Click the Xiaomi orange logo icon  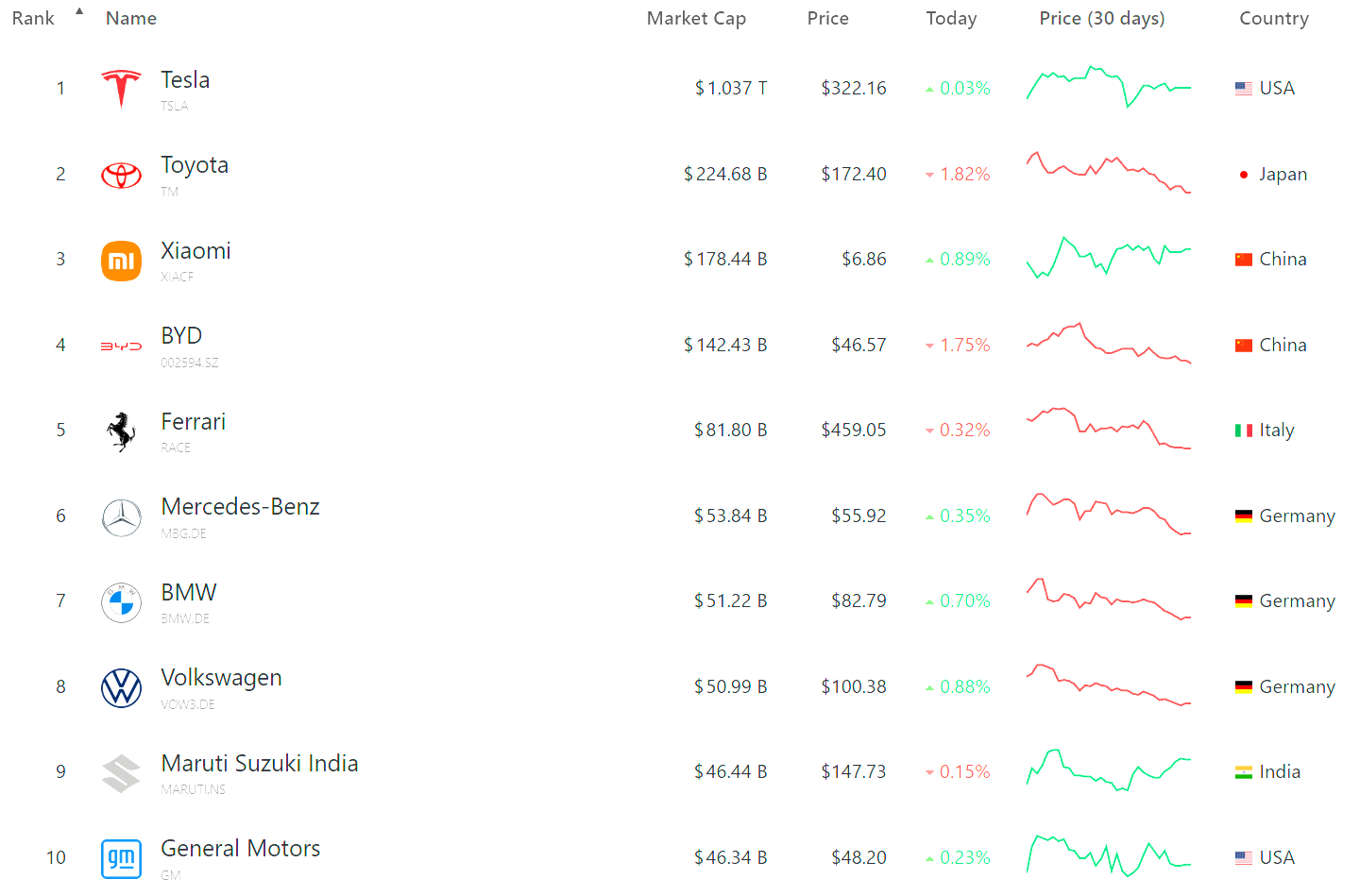pyautogui.click(x=121, y=261)
